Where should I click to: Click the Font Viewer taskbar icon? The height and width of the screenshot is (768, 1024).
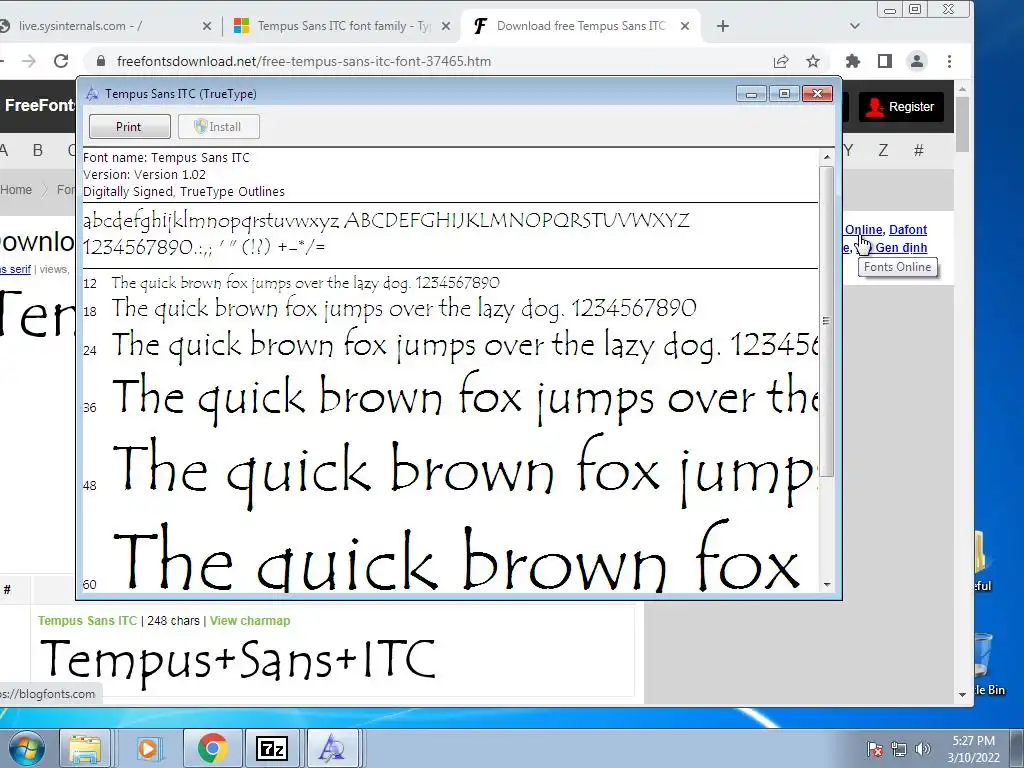332,748
